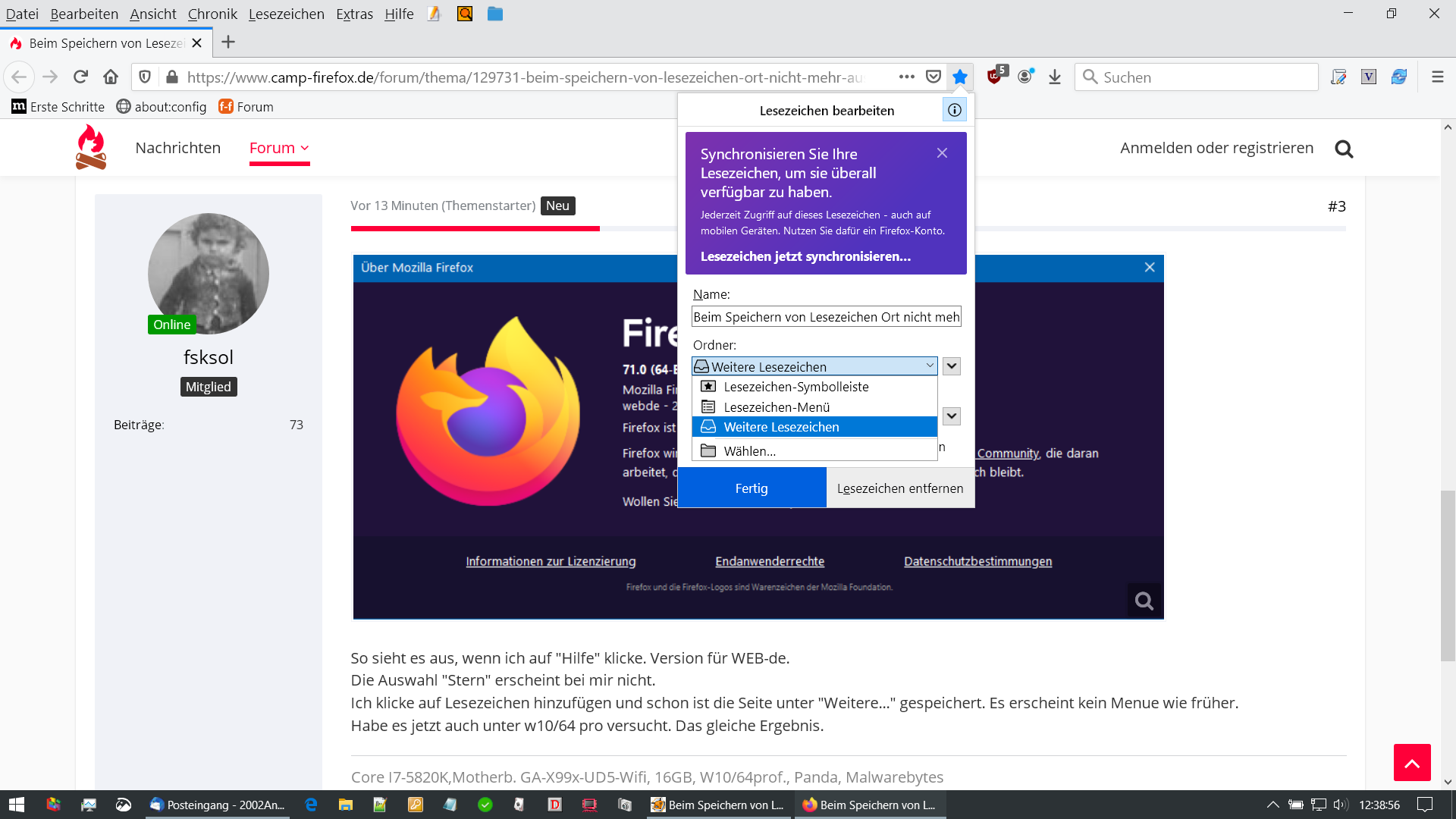
Task: Click Lesezeichen jetzt synchronisieren link
Action: click(x=805, y=256)
